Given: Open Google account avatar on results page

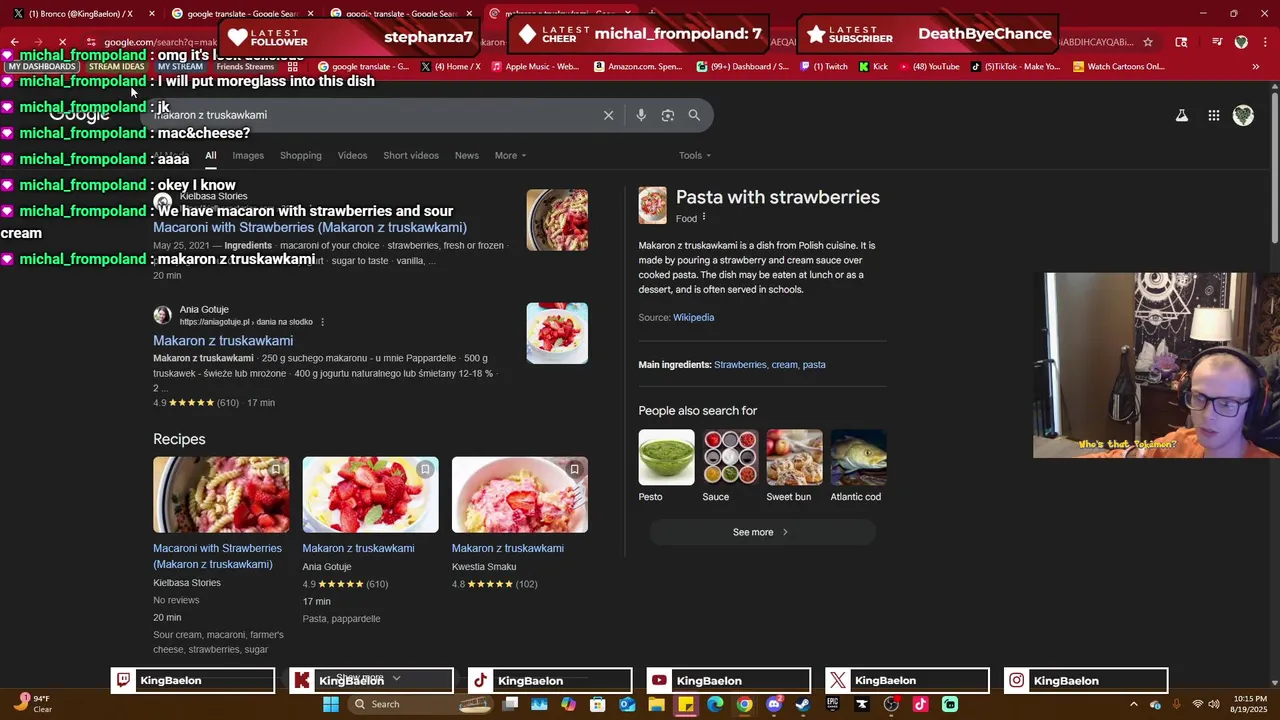Looking at the screenshot, I should point(1243,116).
